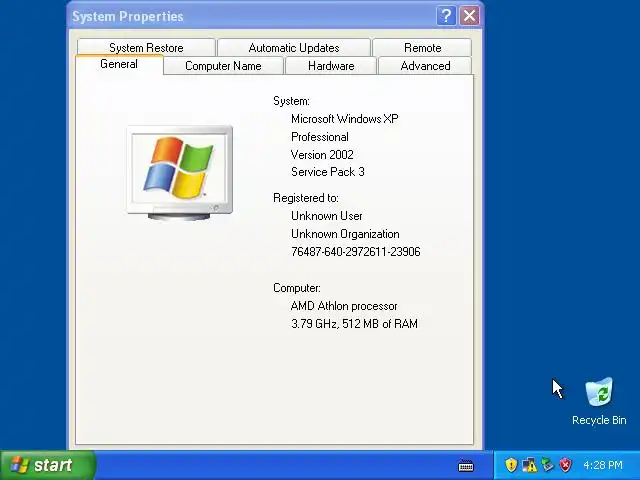The height and width of the screenshot is (480, 640).
Task: Click the Safely Remove Hardware tray icon
Action: point(547,465)
